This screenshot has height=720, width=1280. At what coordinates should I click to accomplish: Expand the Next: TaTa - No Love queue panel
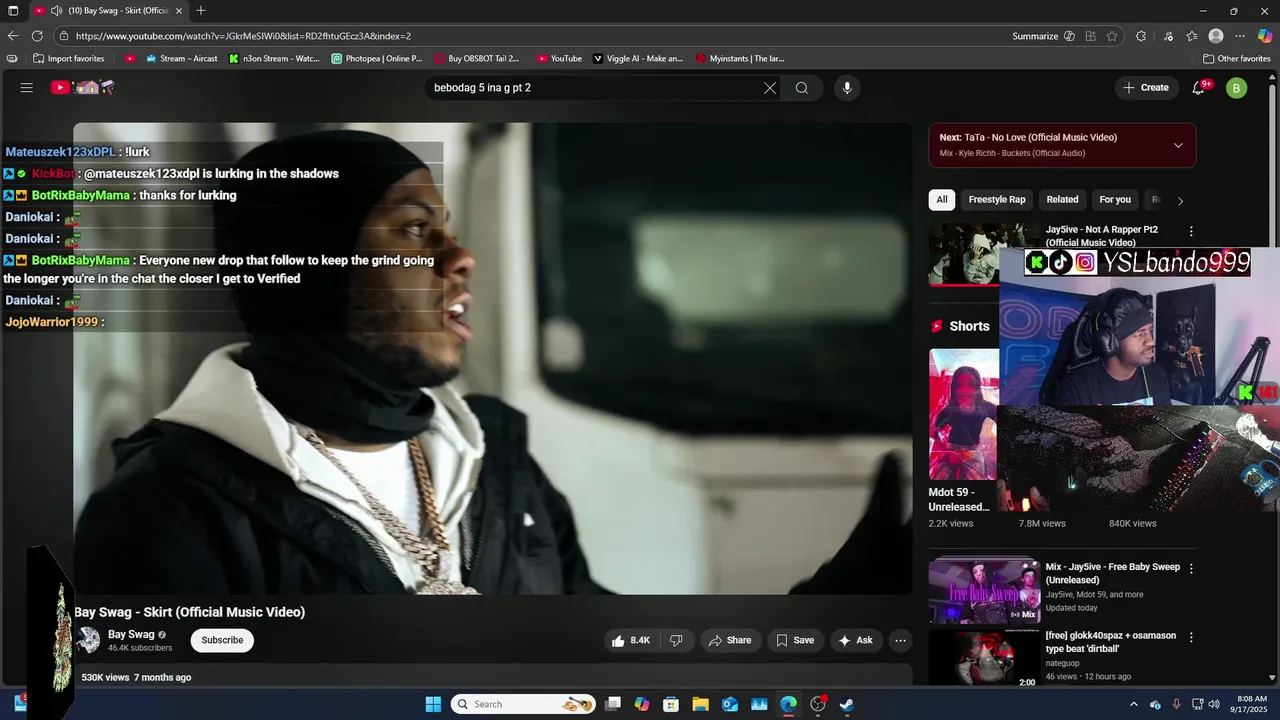coord(1178,145)
